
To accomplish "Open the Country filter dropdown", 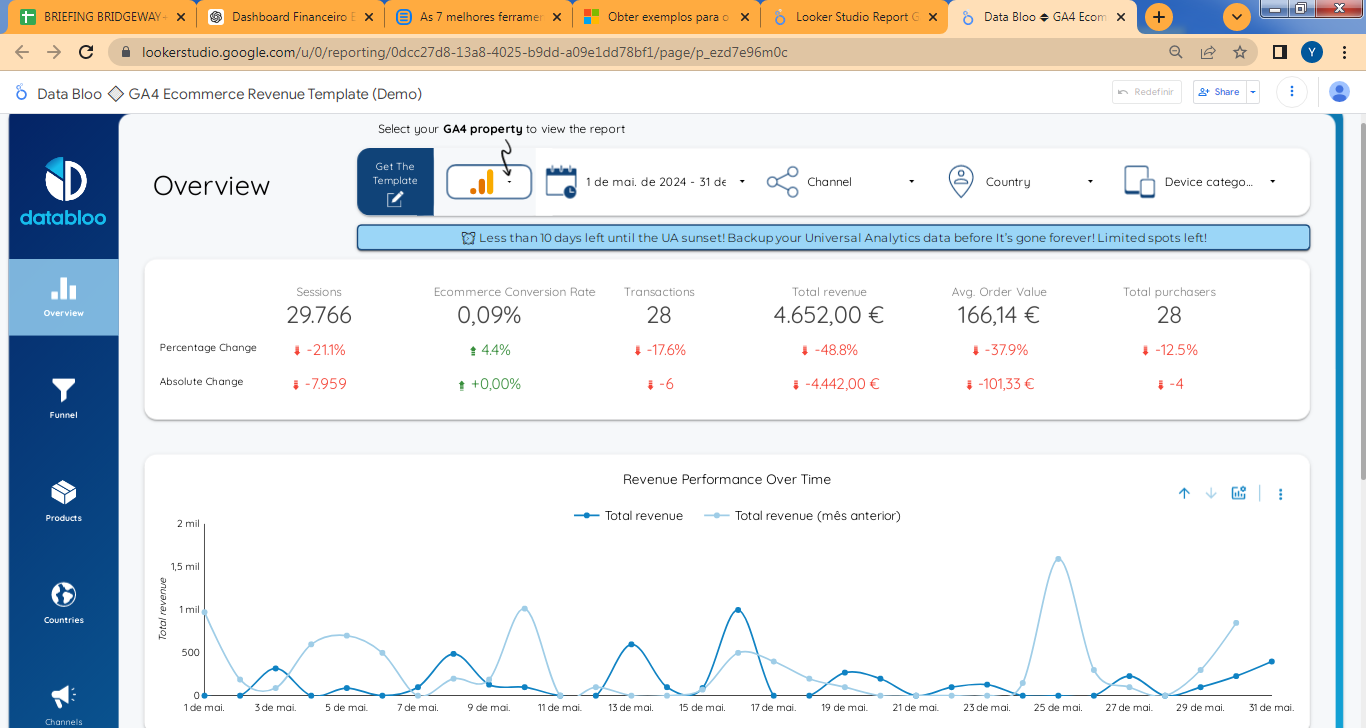I will 1090,181.
